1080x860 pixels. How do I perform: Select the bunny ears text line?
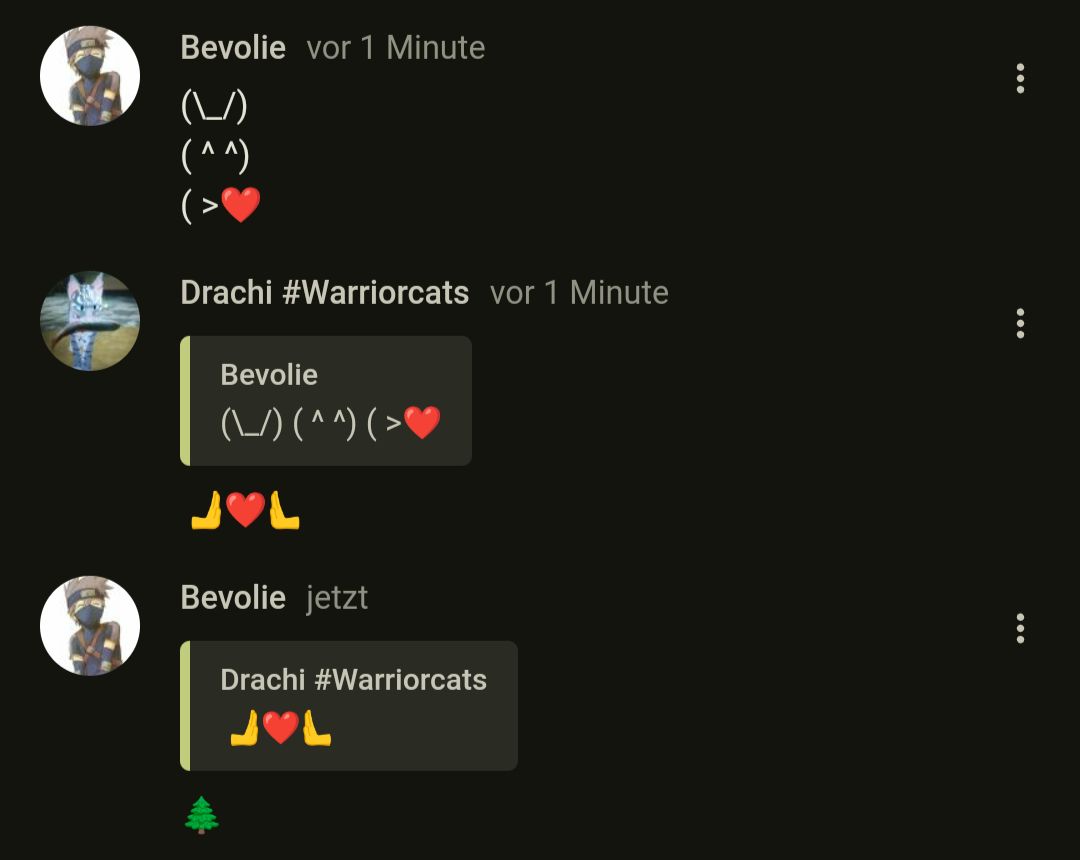tap(214, 107)
